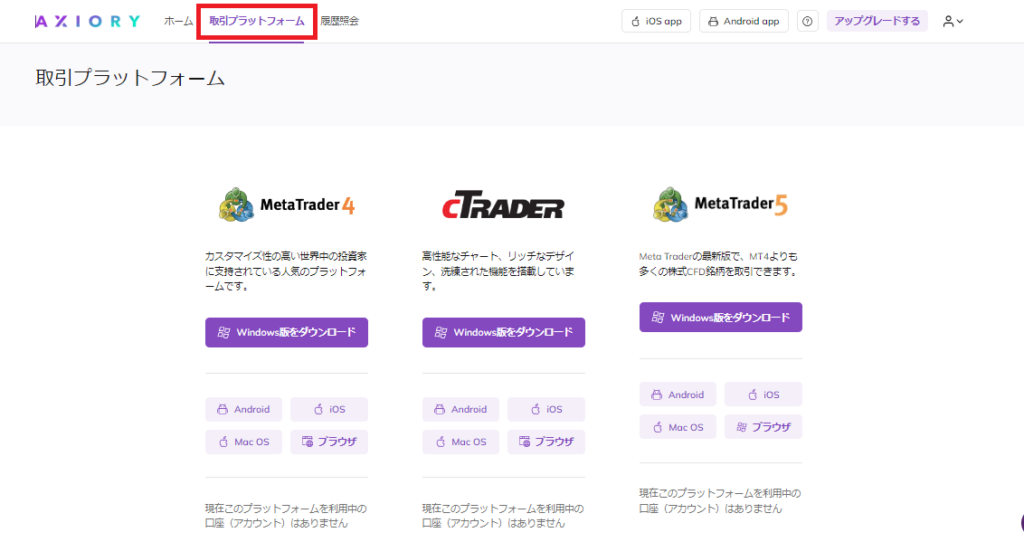
Task: Download MetaTrader 5 Windows version
Action: pyautogui.click(x=720, y=317)
